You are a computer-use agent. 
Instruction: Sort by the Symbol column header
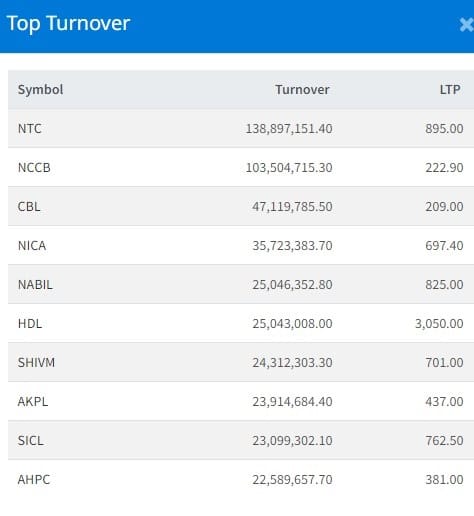pyautogui.click(x=40, y=90)
